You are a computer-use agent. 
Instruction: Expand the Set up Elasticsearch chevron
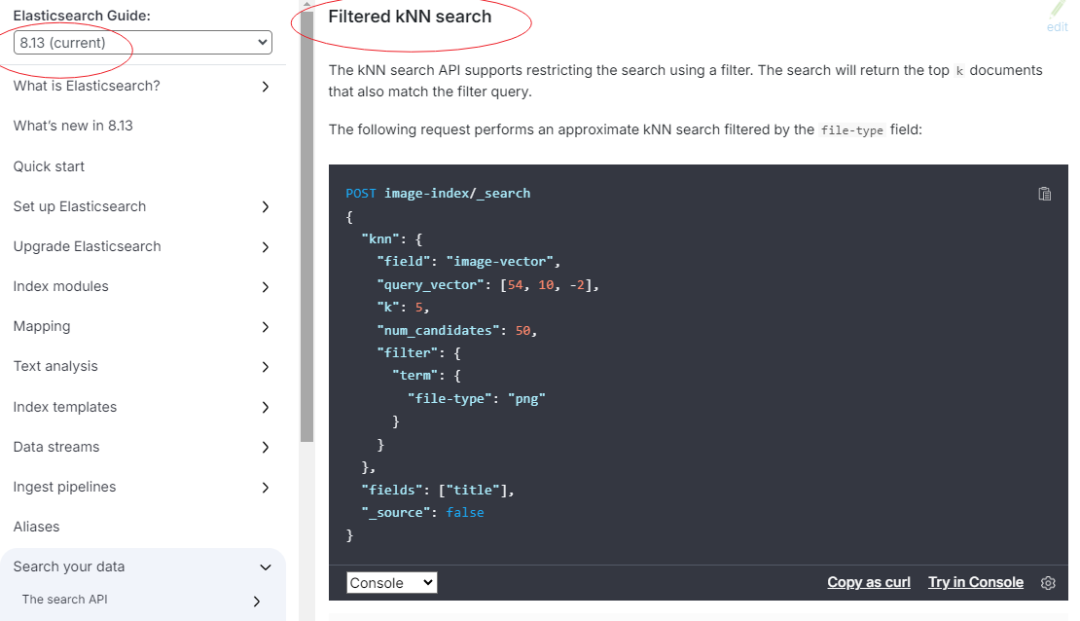point(265,207)
